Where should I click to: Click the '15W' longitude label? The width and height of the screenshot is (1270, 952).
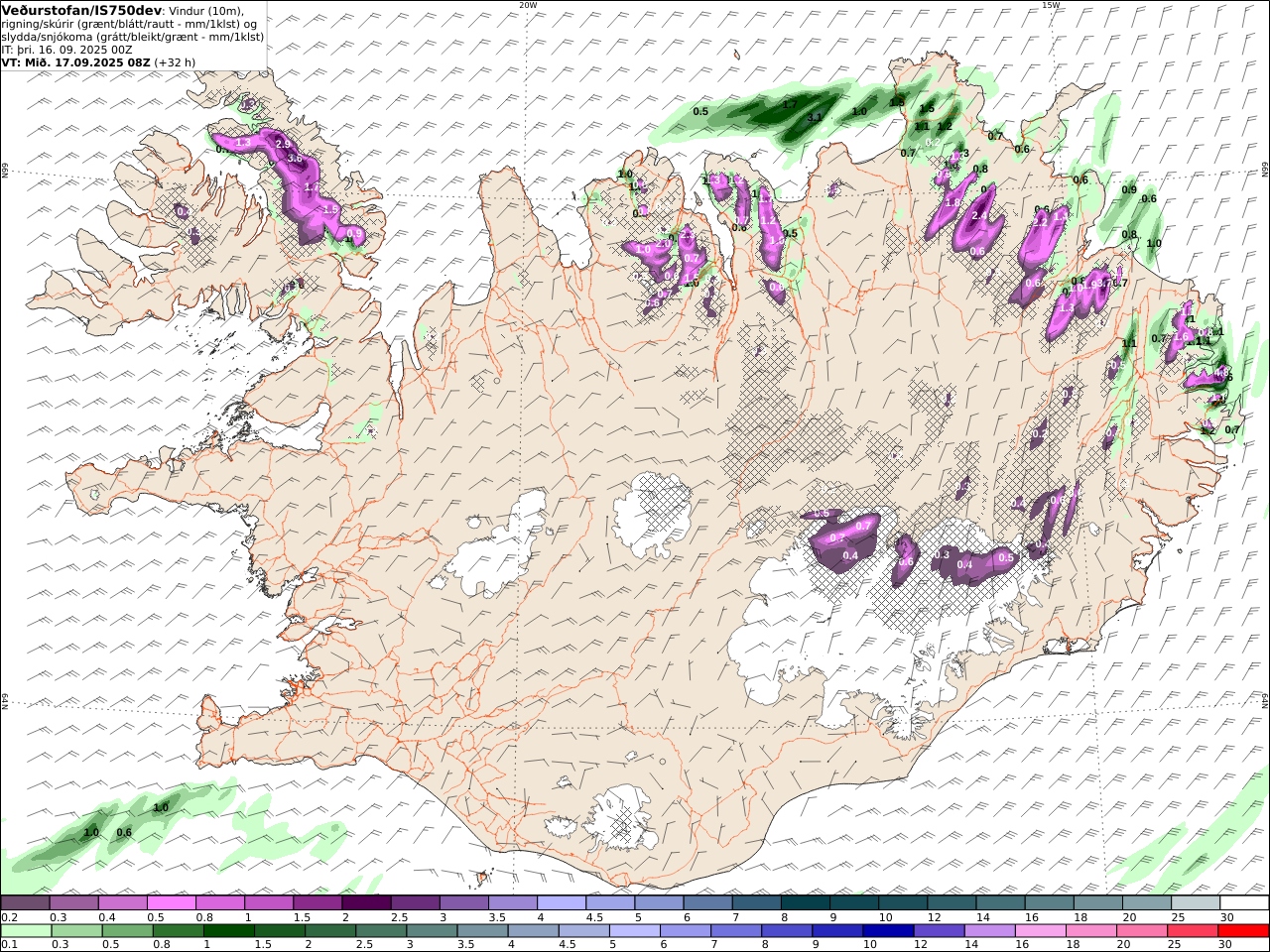point(1051,5)
